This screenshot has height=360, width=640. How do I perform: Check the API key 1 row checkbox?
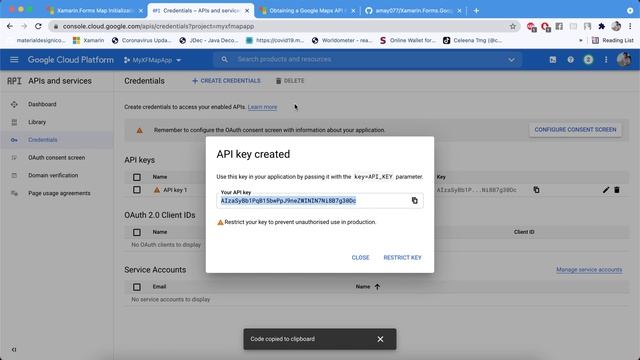137,190
